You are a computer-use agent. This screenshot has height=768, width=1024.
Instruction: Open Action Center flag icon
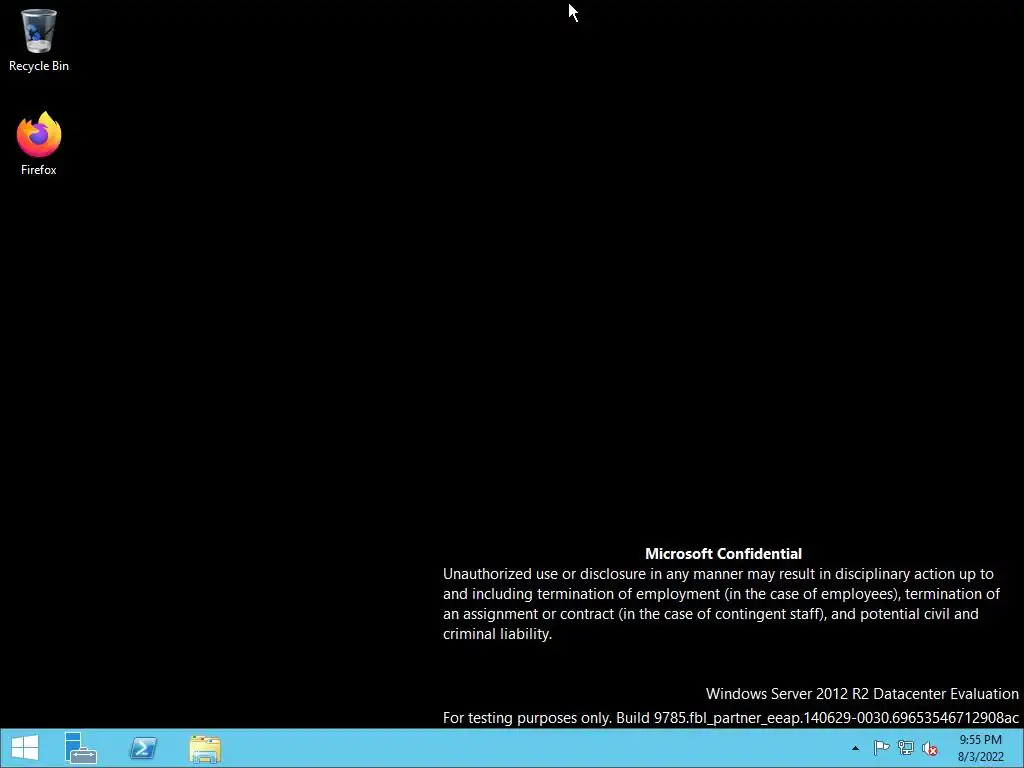[881, 748]
